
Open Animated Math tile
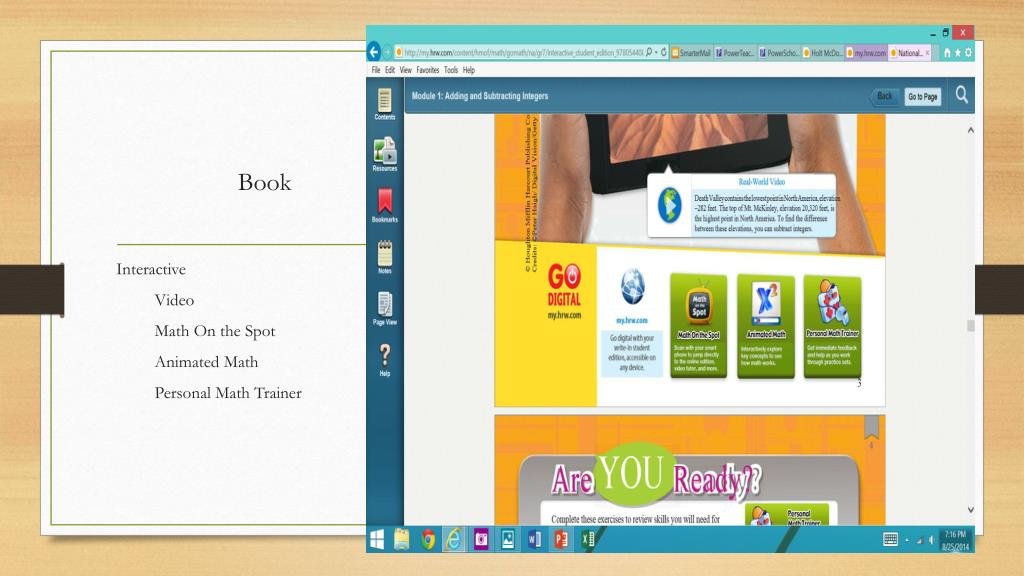point(765,325)
